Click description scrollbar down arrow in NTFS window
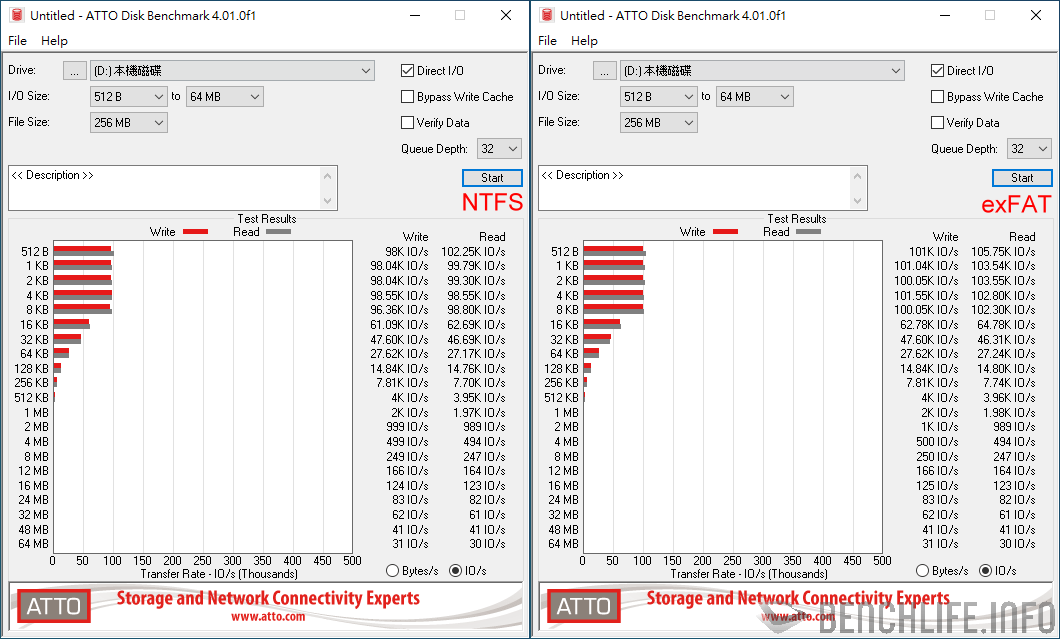Screen dimensions: 1060x639 point(328,201)
